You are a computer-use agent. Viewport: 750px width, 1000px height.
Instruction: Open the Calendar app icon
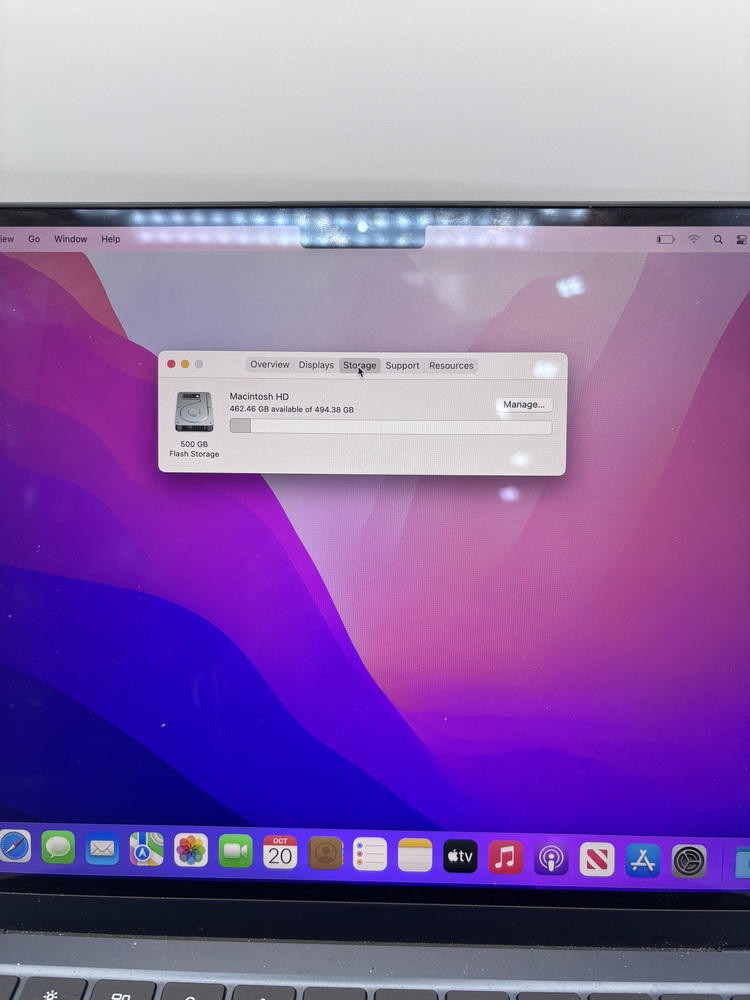pos(280,853)
